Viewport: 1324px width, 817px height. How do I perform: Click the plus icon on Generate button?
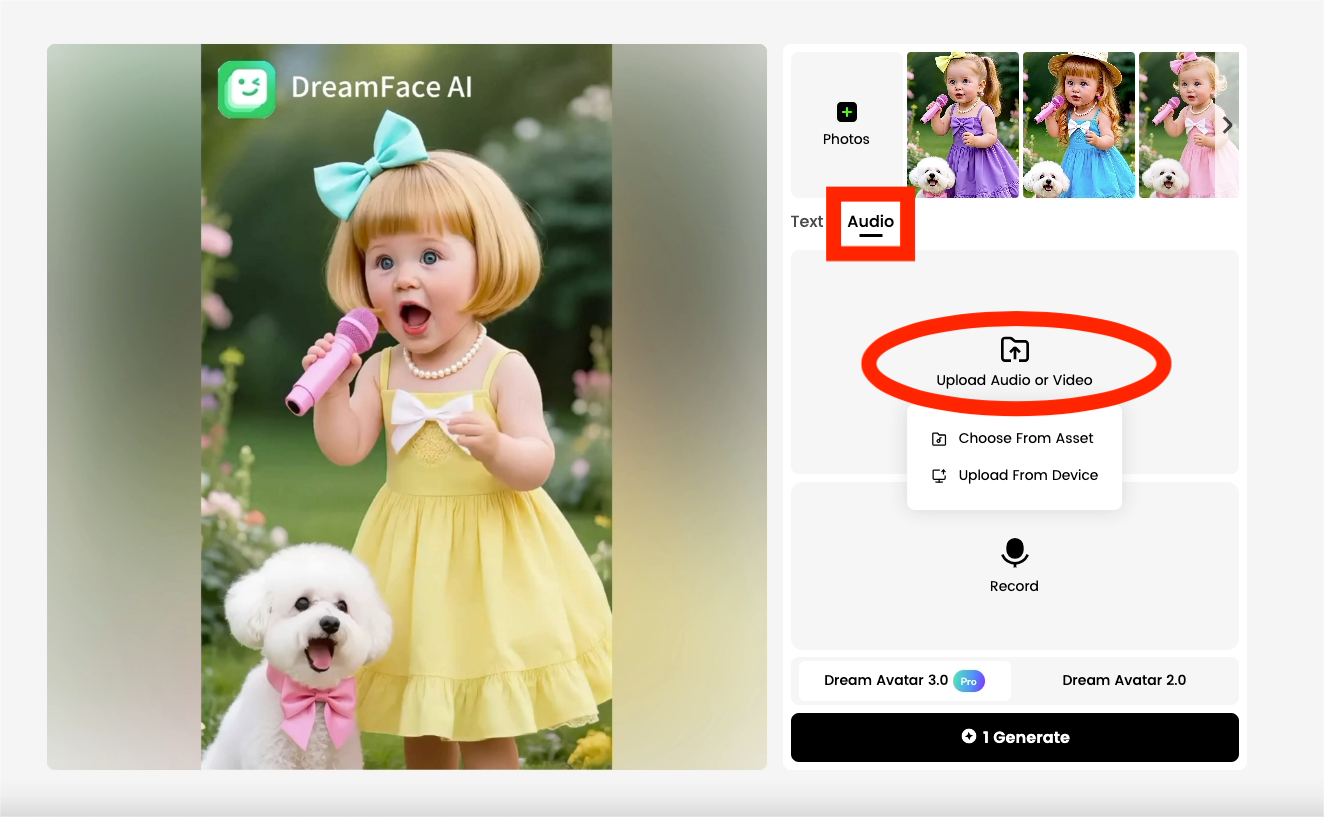click(968, 737)
